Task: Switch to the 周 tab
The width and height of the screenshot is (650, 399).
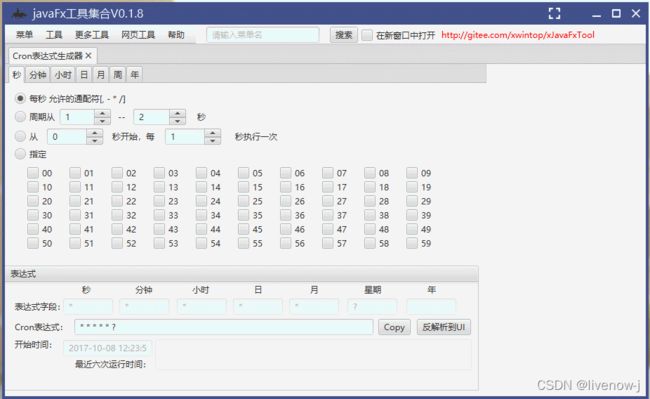Action: click(118, 75)
